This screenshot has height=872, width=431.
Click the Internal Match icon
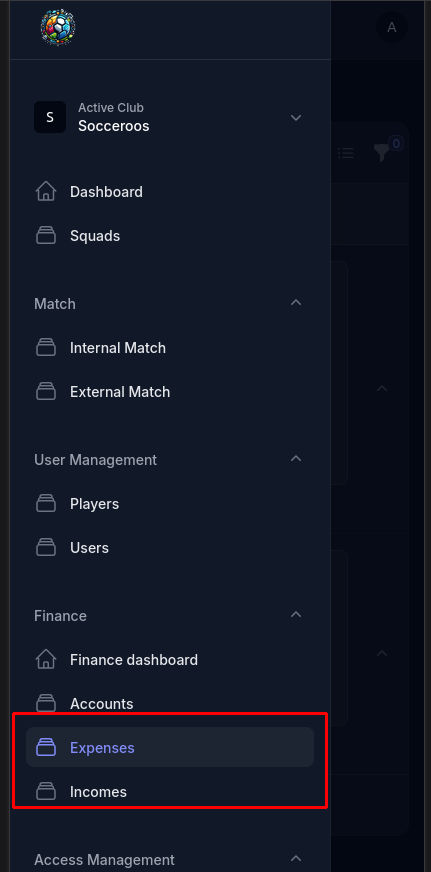46,348
